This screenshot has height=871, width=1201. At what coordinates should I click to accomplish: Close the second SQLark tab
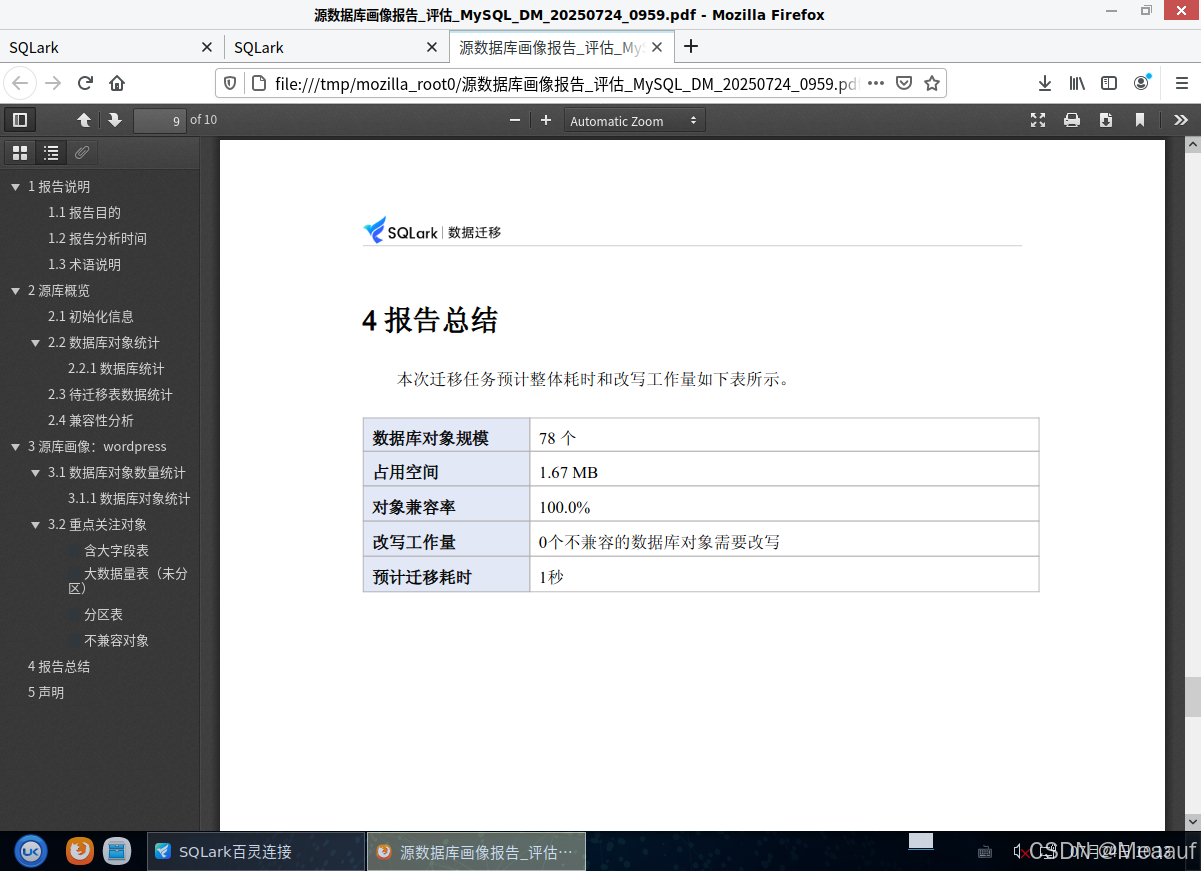click(432, 47)
